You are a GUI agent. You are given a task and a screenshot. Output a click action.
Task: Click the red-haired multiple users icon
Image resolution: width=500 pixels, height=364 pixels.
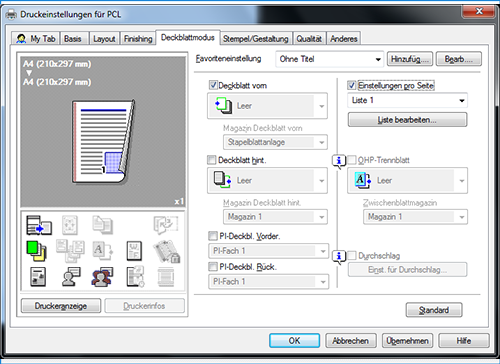[102, 277]
